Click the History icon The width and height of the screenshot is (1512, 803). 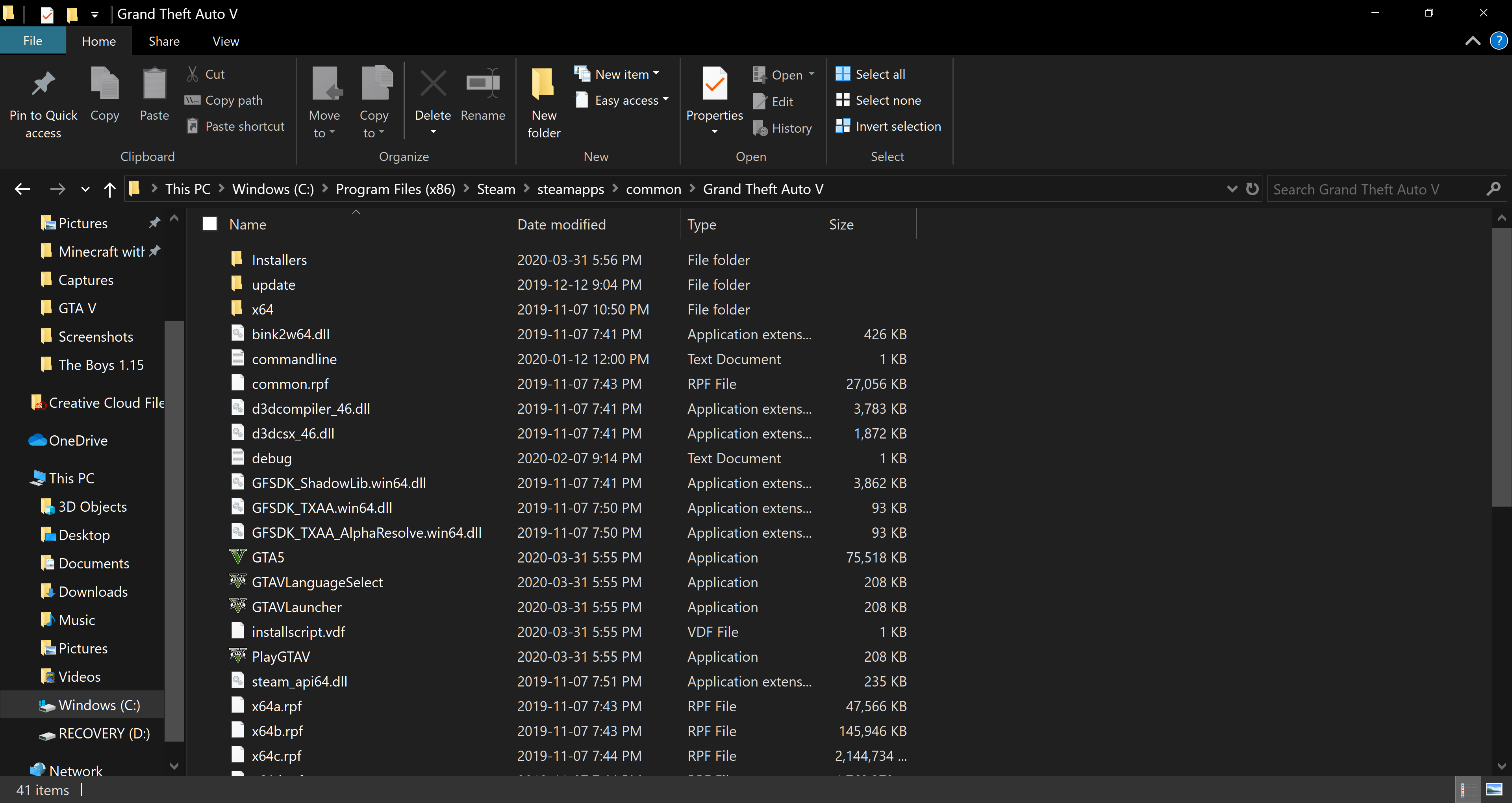coord(760,128)
